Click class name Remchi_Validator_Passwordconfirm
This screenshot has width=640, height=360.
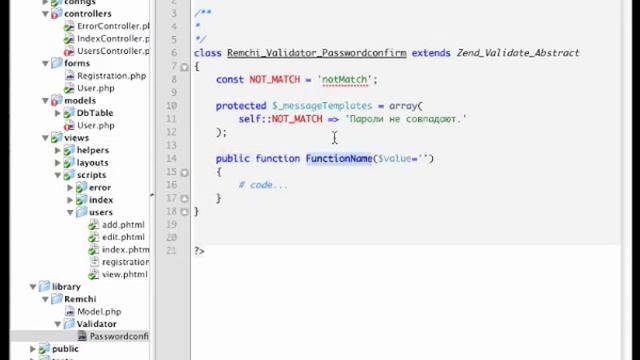(x=316, y=53)
